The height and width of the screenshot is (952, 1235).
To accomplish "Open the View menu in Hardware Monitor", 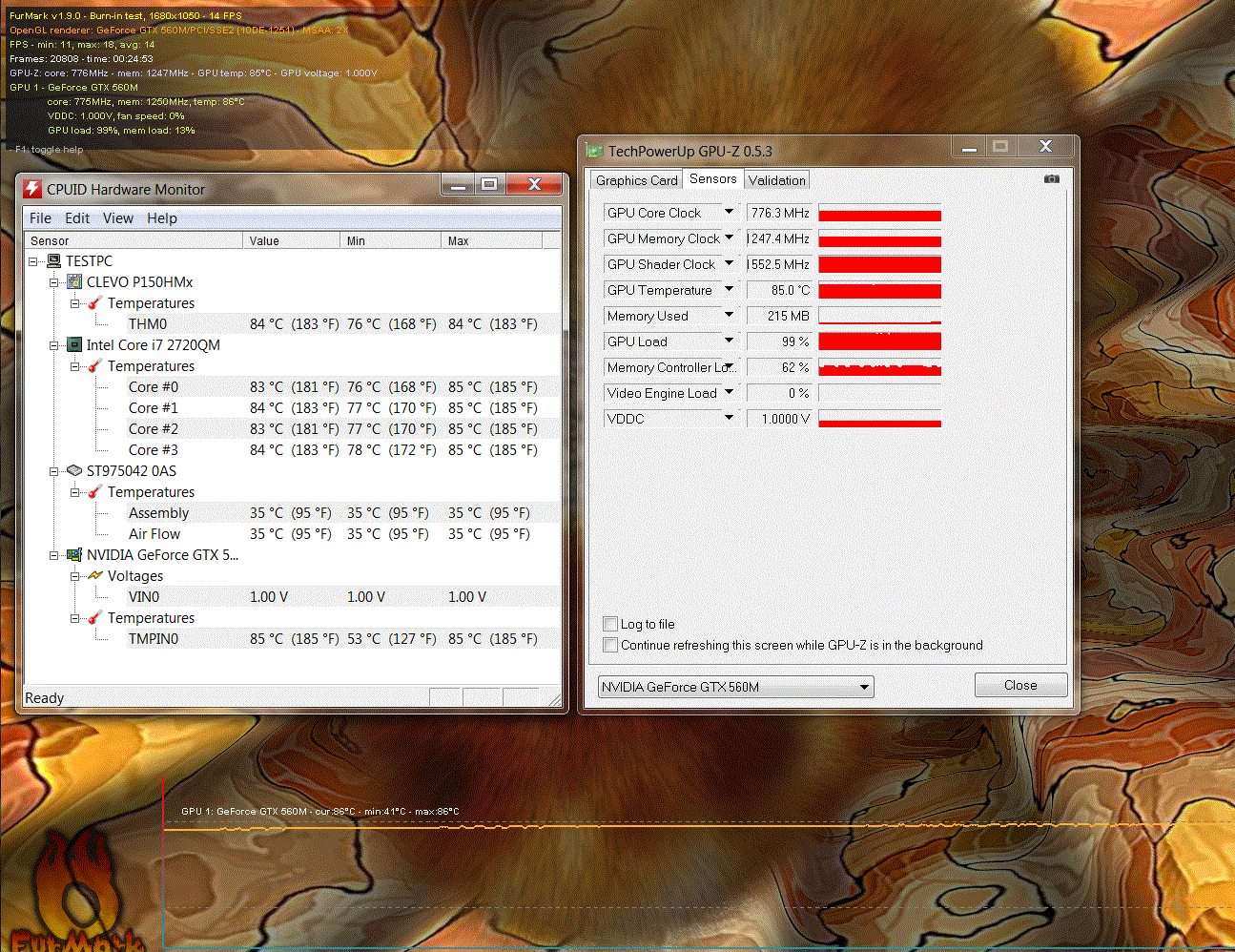I will tap(118, 218).
